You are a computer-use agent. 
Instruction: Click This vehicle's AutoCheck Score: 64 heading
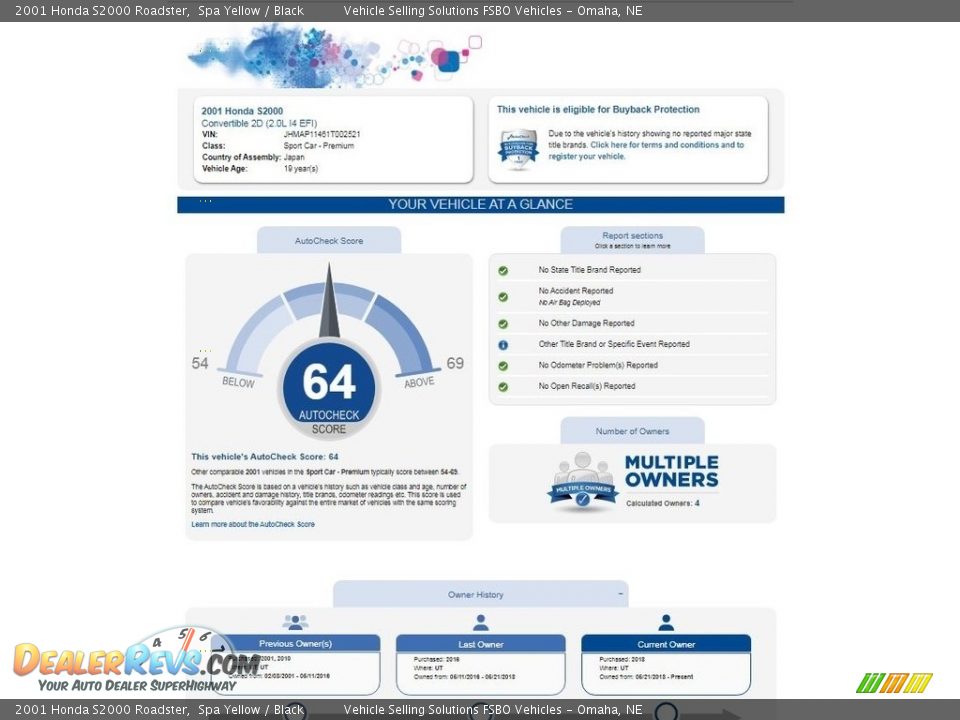coord(264,457)
